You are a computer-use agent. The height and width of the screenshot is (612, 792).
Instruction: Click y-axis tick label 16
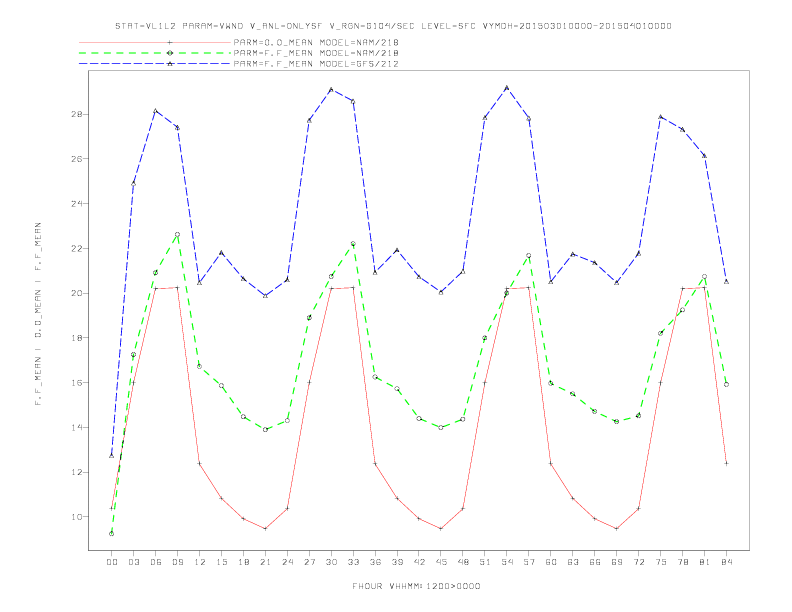pos(77,383)
